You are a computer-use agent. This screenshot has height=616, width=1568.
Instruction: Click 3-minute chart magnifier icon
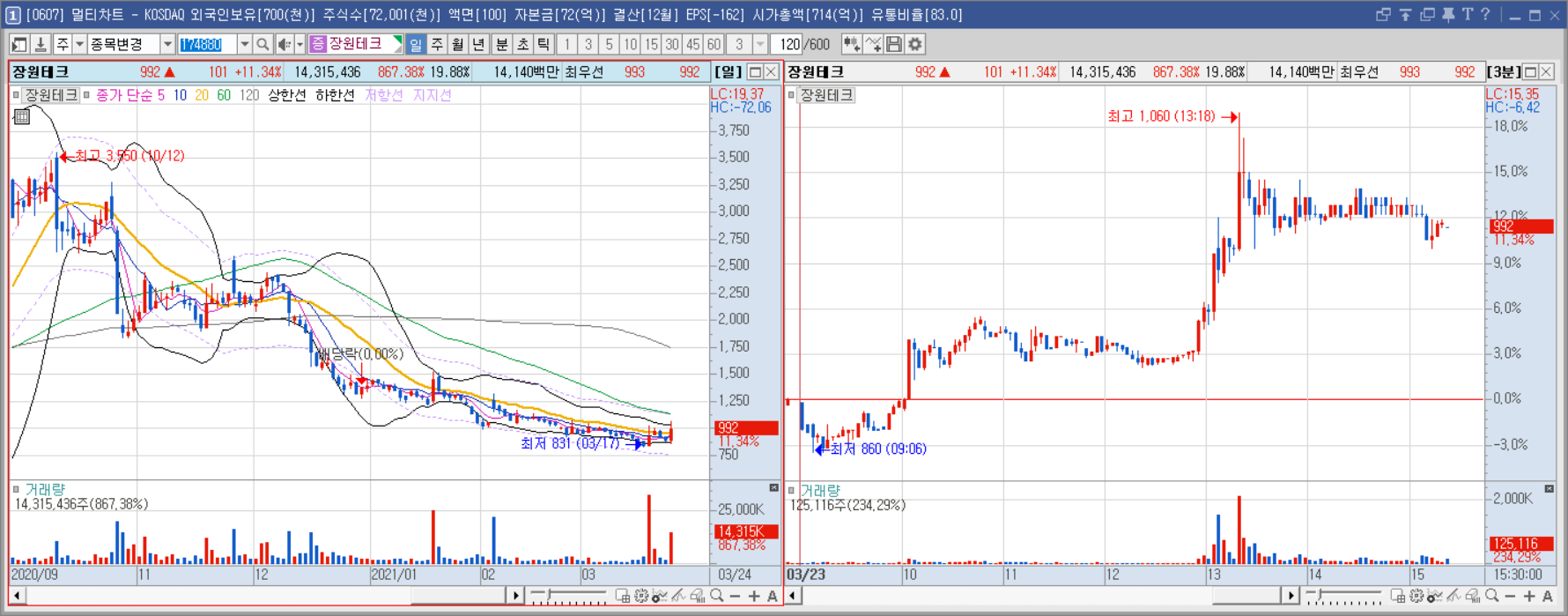click(x=1492, y=597)
